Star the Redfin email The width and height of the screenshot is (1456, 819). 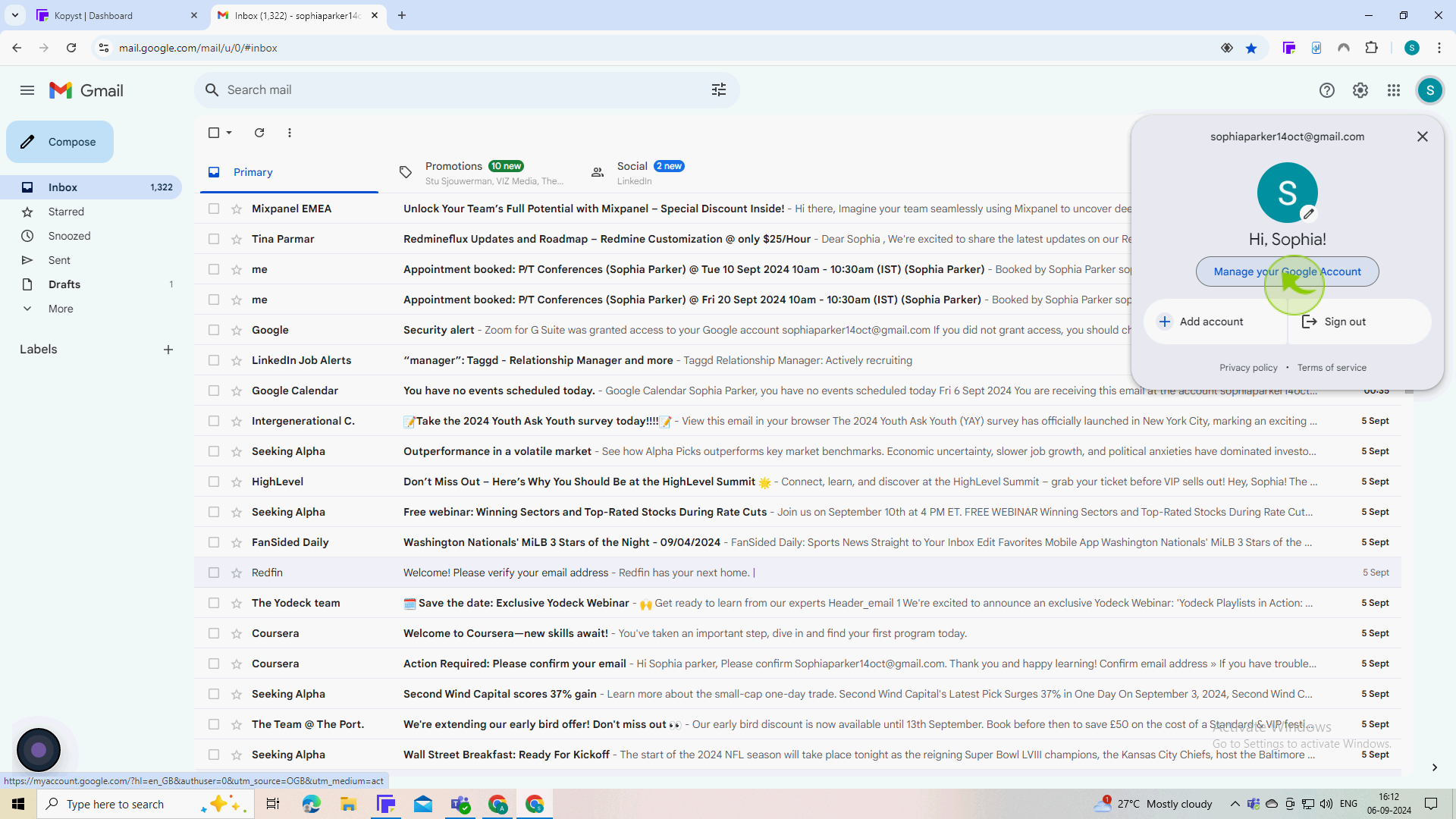(x=237, y=573)
